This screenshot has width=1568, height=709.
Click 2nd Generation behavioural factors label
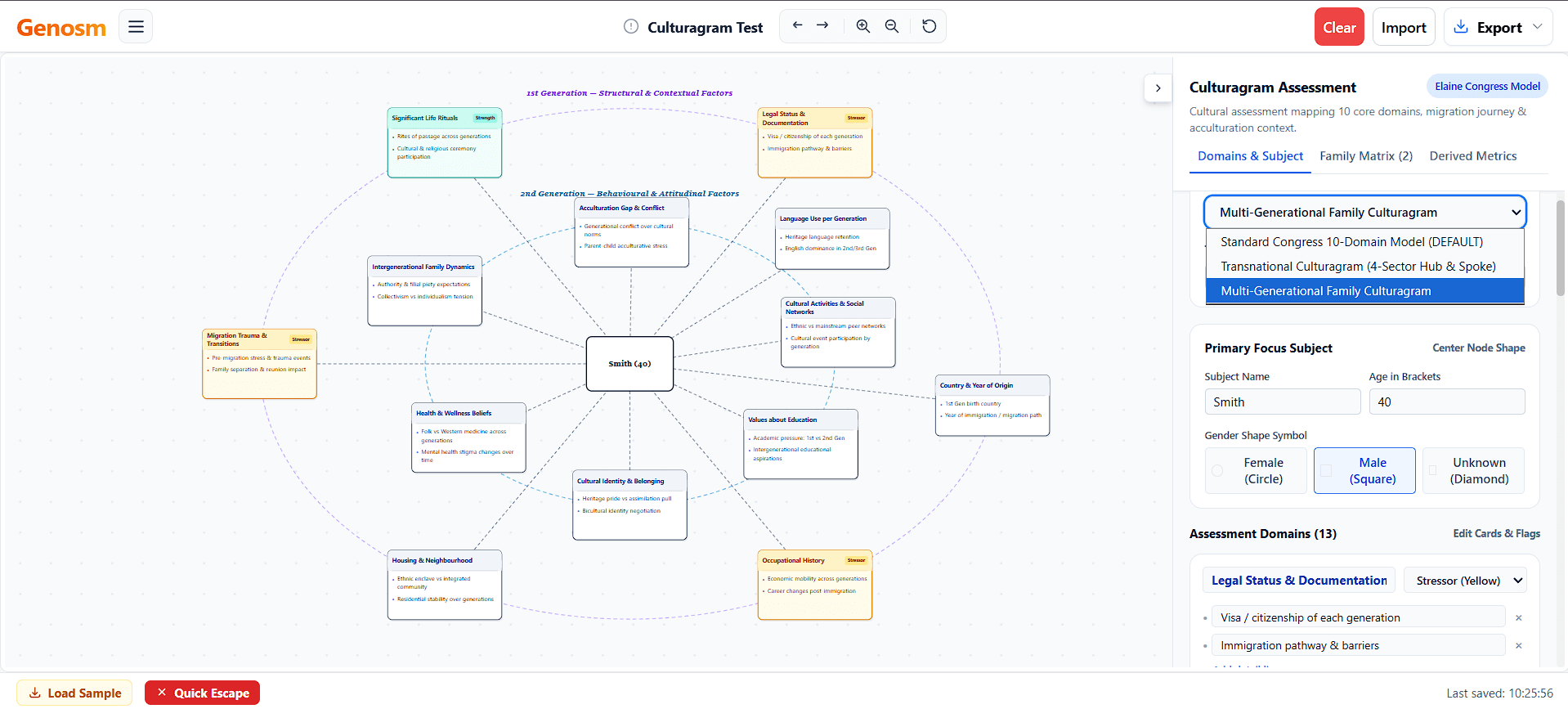click(x=629, y=194)
